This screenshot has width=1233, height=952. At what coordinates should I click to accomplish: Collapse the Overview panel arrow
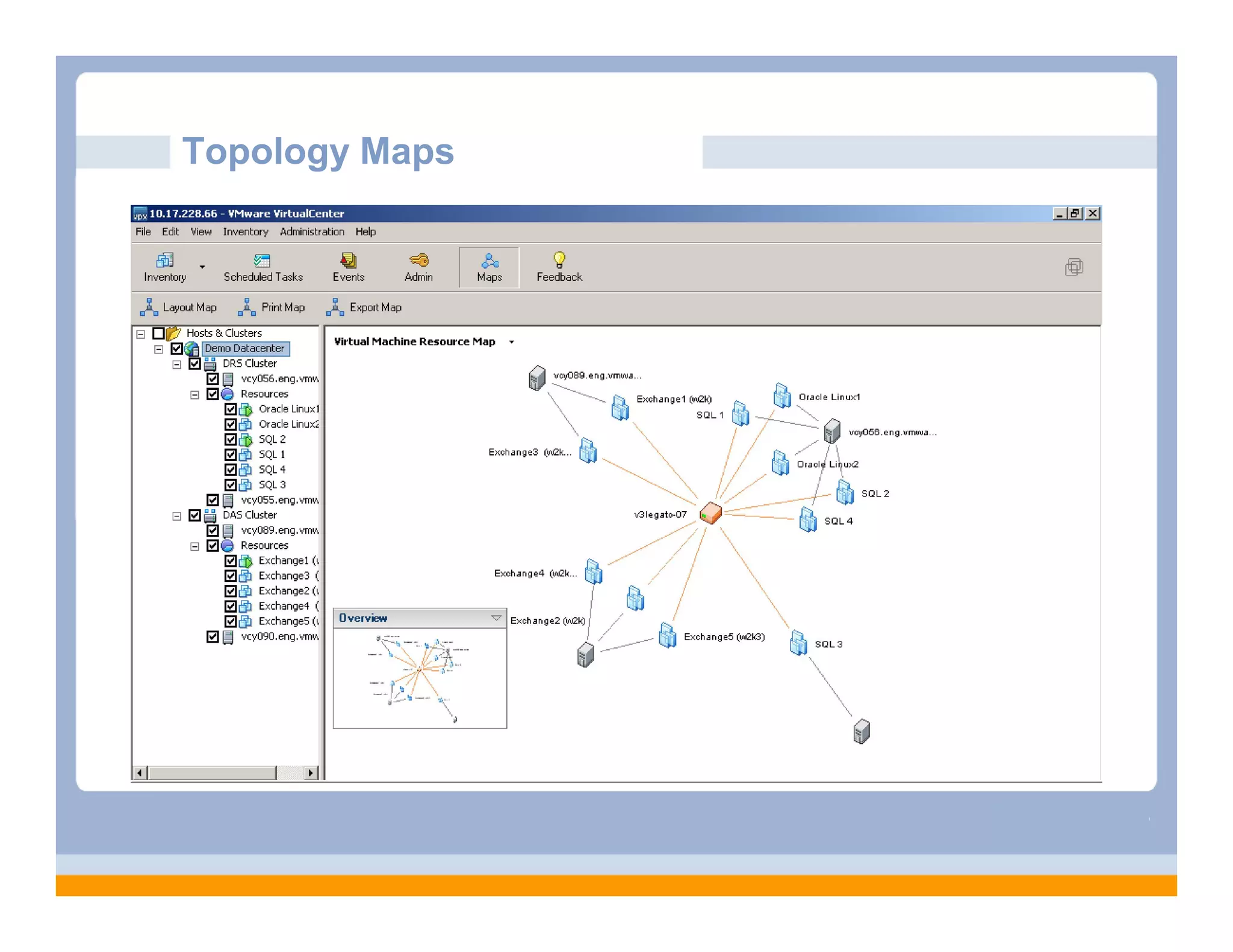tap(496, 617)
